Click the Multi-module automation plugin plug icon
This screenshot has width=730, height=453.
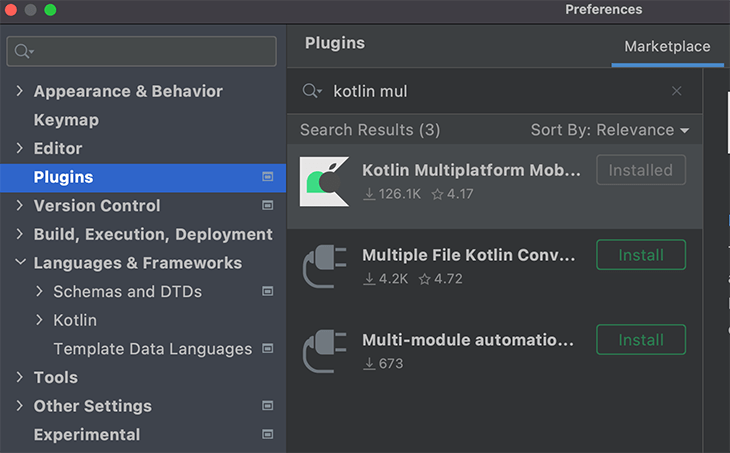point(324,351)
